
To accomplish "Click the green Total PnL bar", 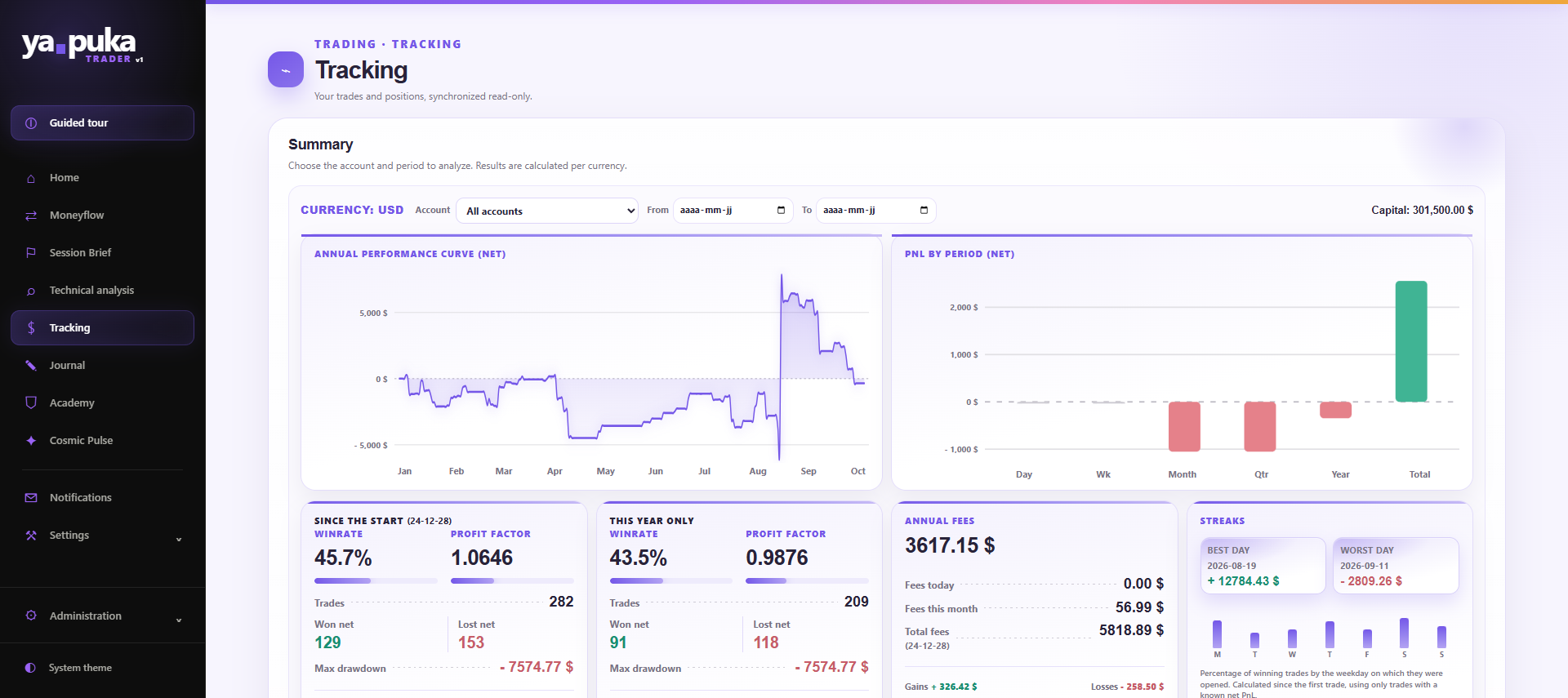I will (1411, 341).
